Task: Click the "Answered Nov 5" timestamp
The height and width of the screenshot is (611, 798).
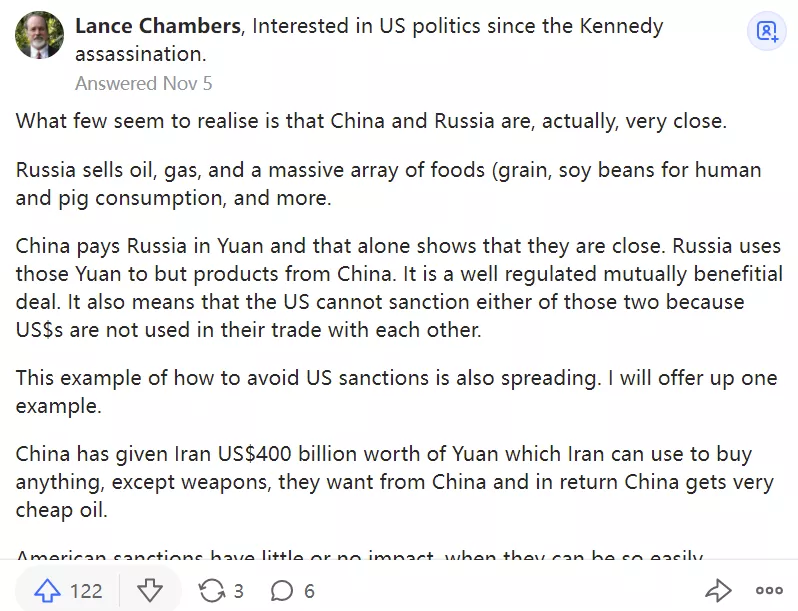Action: point(143,83)
